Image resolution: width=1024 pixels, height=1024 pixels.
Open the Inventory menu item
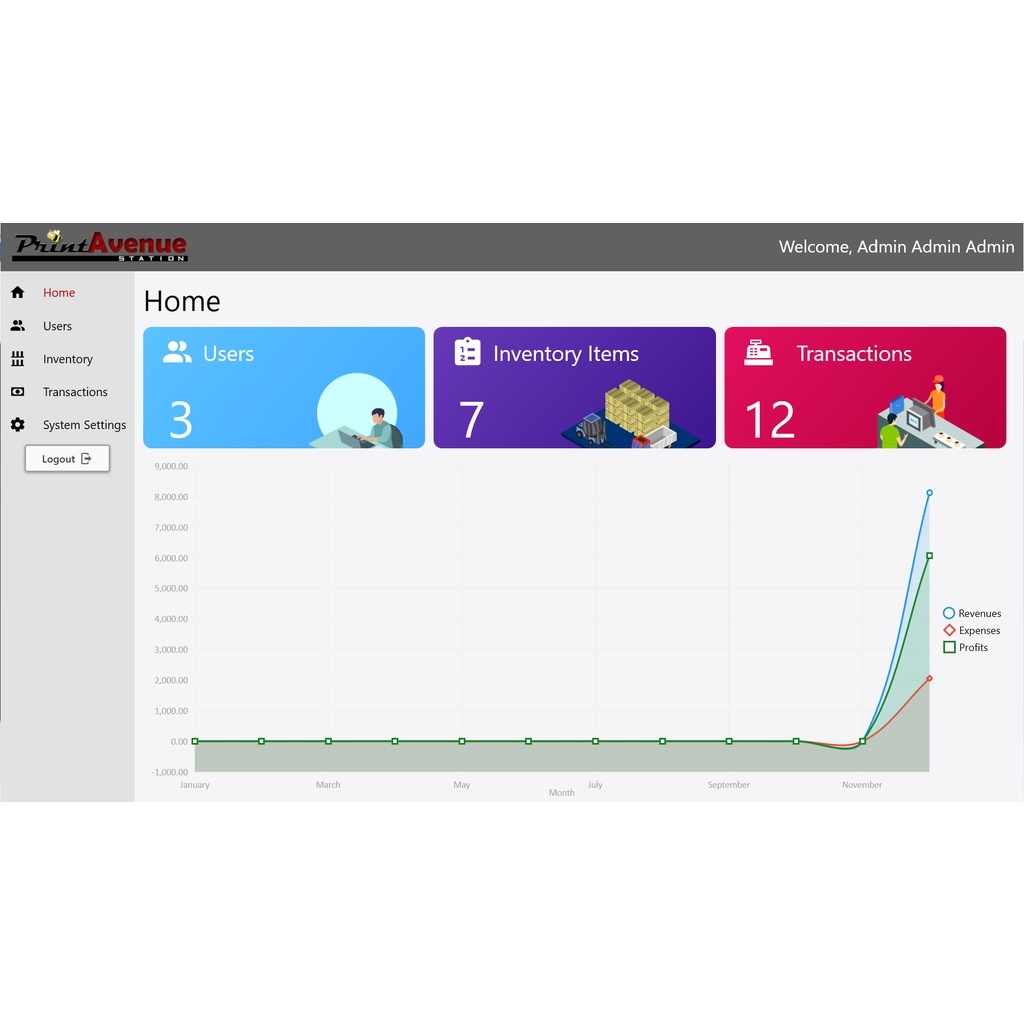click(x=67, y=359)
